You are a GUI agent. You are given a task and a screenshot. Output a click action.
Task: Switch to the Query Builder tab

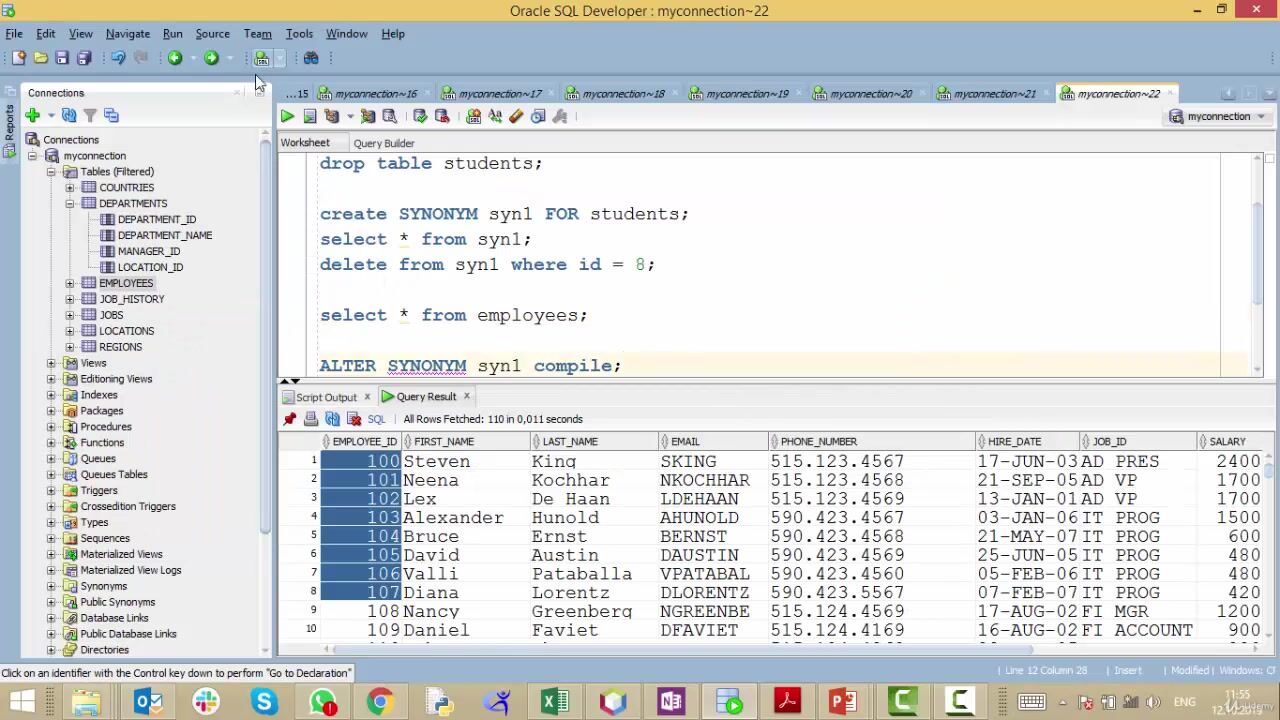pyautogui.click(x=384, y=143)
